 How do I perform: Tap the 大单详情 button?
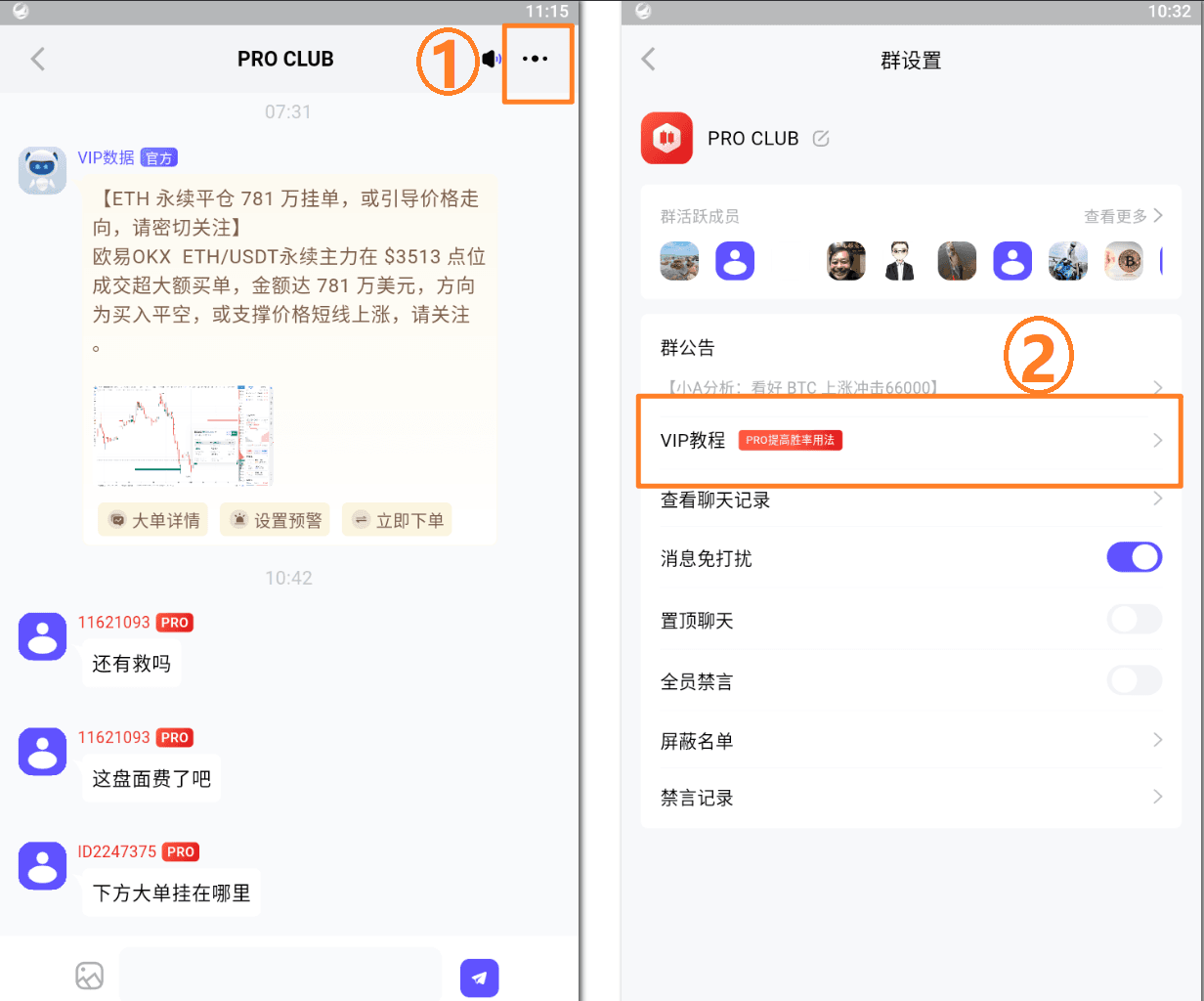[153, 521]
